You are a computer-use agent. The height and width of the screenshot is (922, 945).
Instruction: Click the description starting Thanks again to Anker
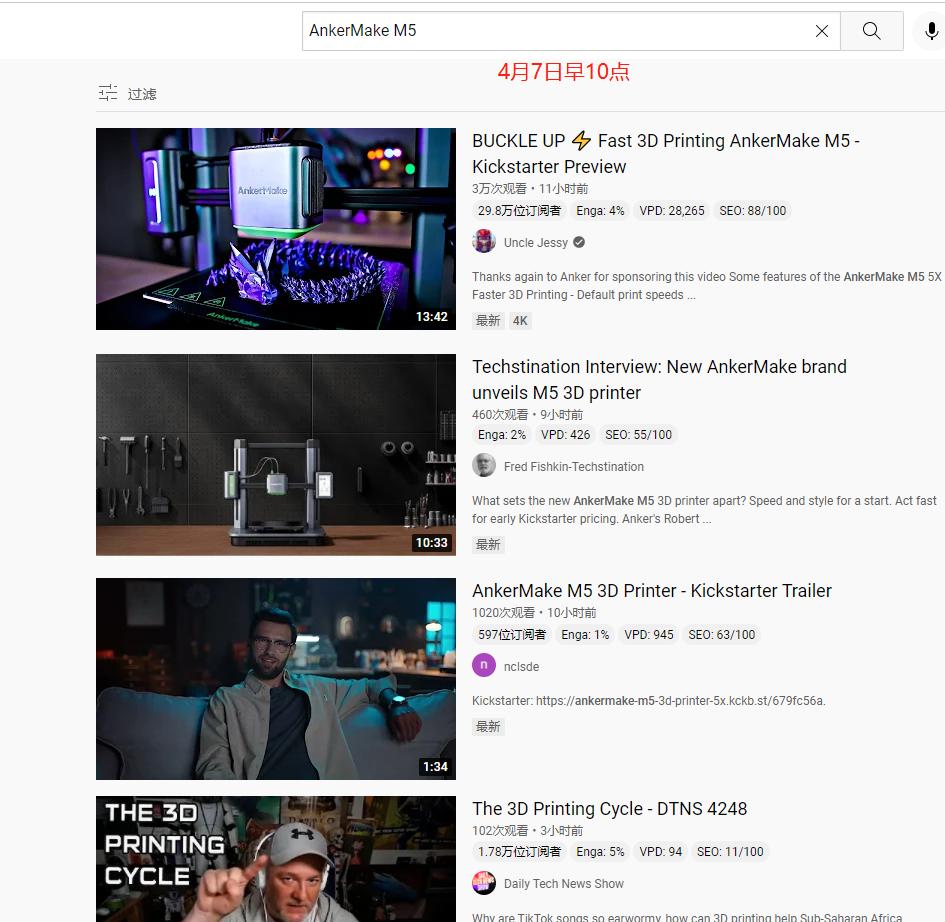coord(706,286)
